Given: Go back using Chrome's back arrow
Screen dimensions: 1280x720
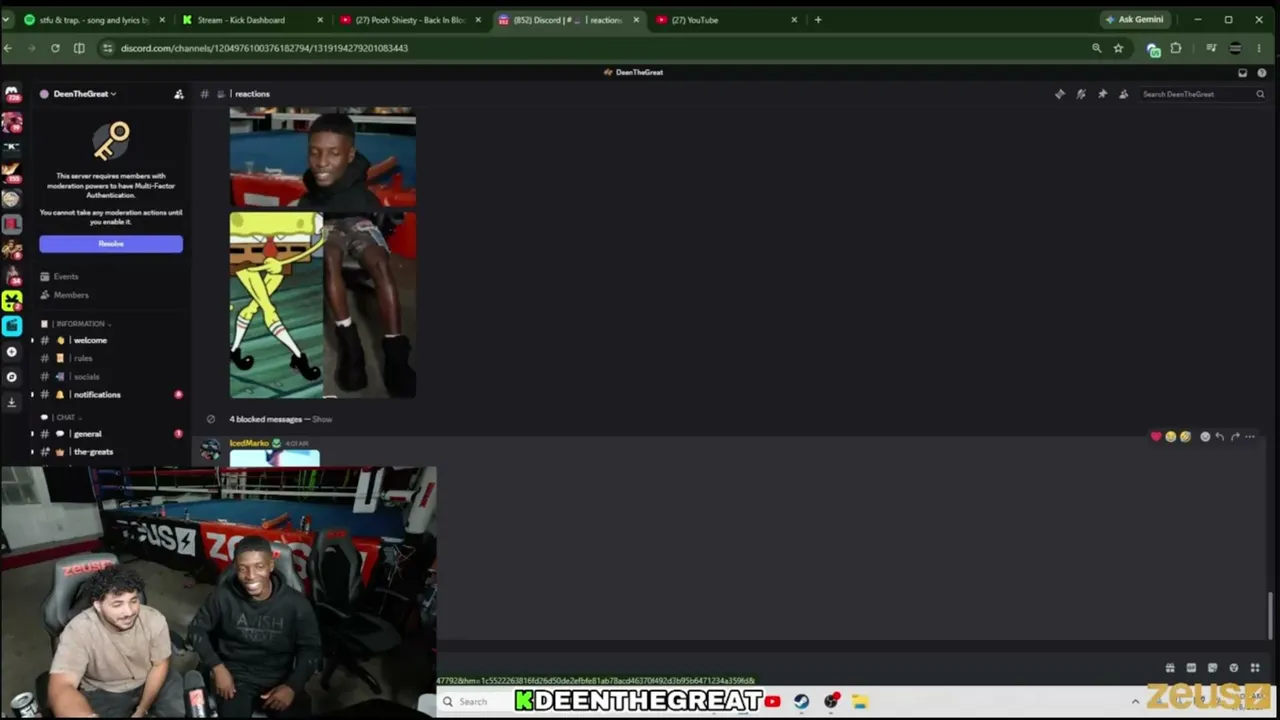Looking at the screenshot, I should pos(8,48).
